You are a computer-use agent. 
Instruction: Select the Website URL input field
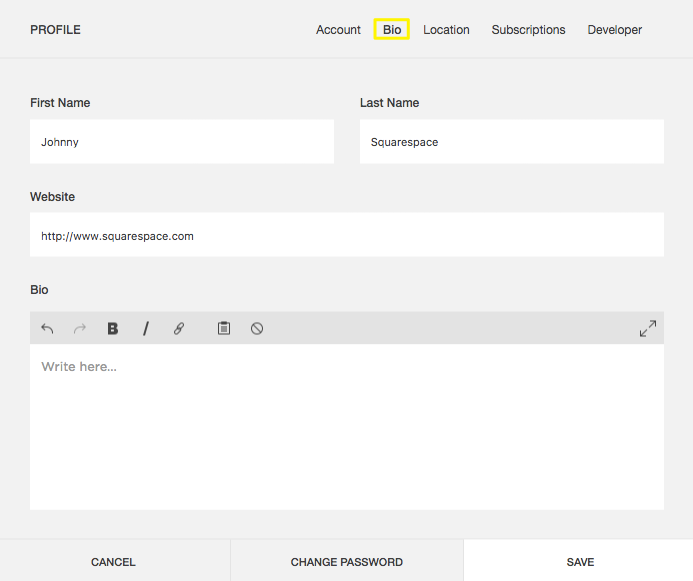(346, 236)
